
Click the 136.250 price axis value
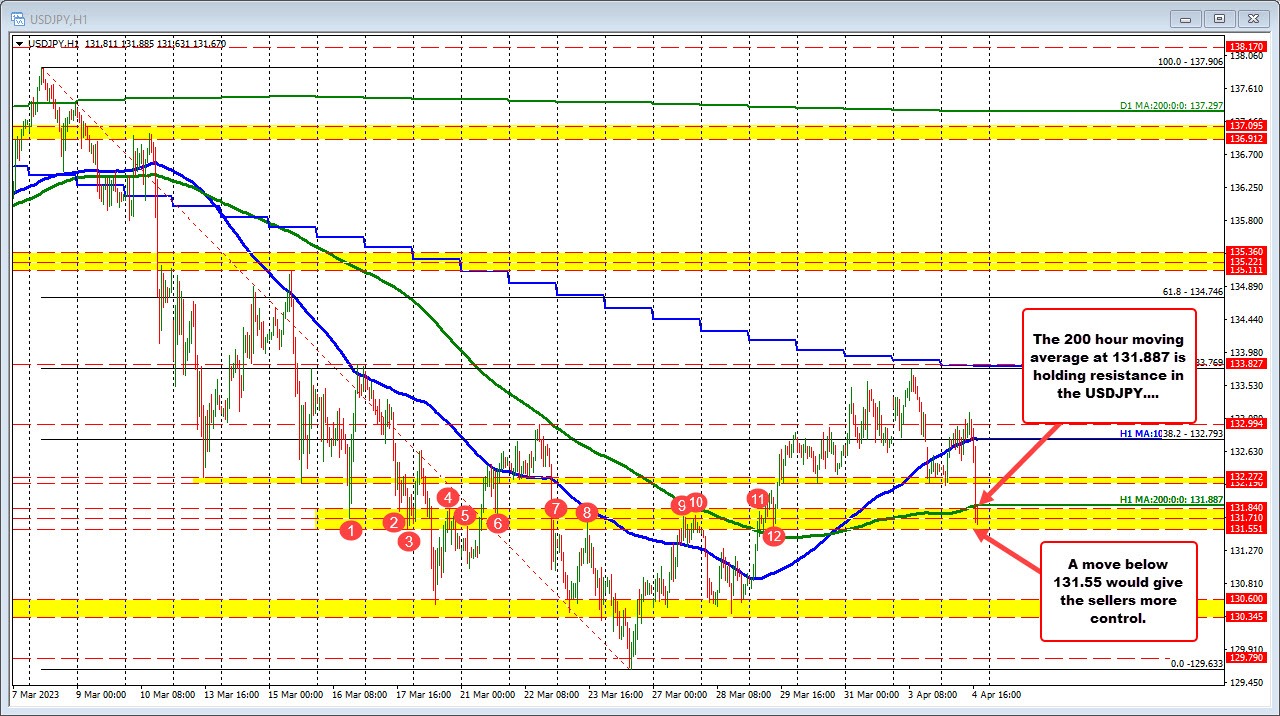point(1248,187)
